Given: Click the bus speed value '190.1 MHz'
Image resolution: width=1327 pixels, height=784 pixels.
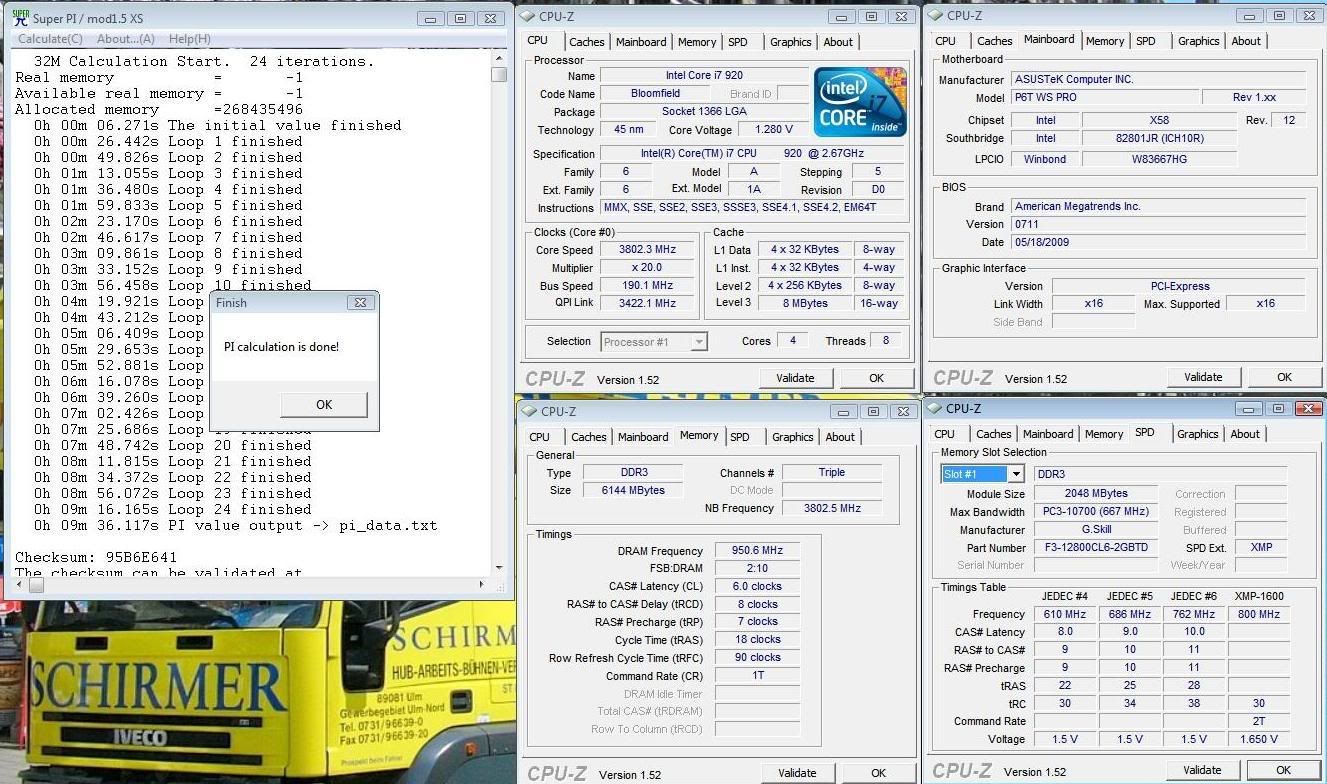Looking at the screenshot, I should tap(648, 286).
